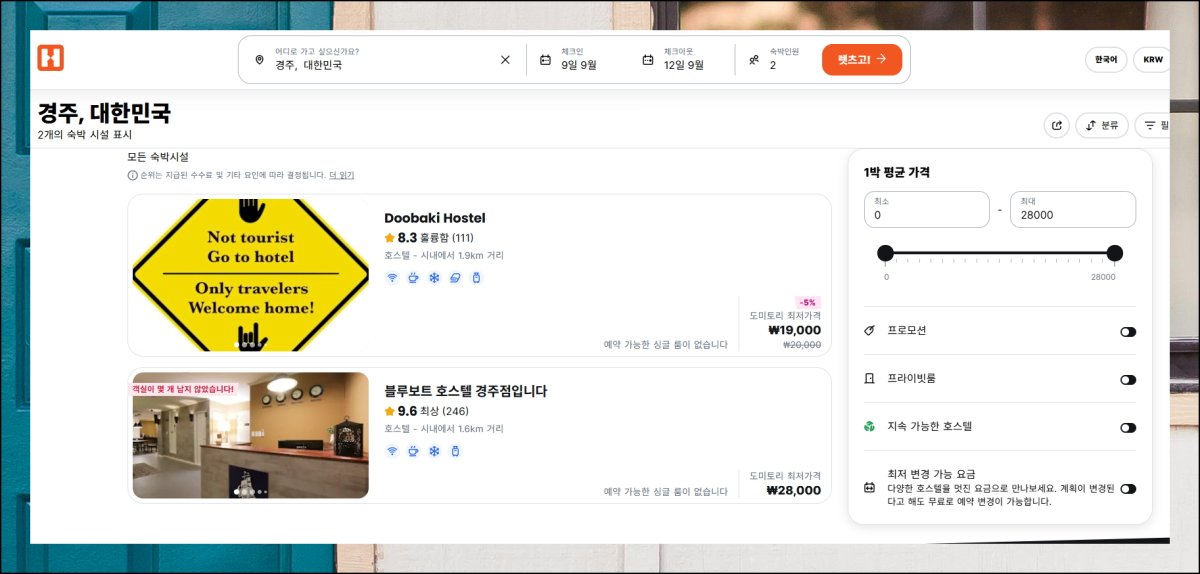
Task: Open the KRW currency selector
Action: 1153,60
